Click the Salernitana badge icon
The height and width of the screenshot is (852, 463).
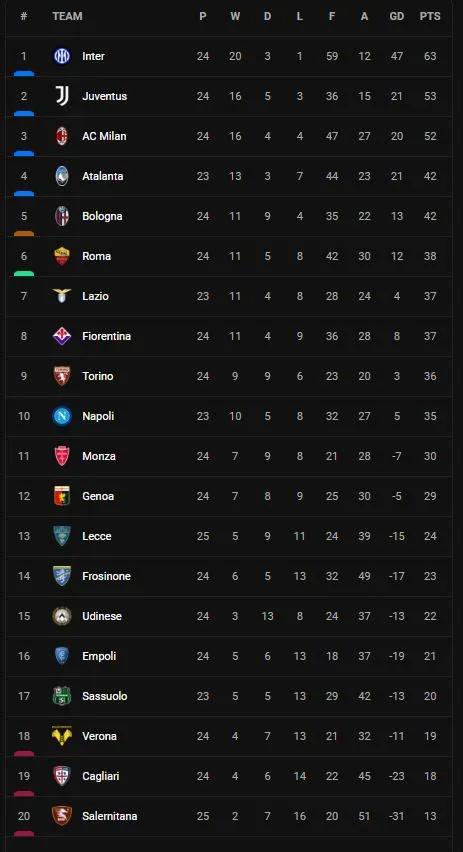[62, 816]
